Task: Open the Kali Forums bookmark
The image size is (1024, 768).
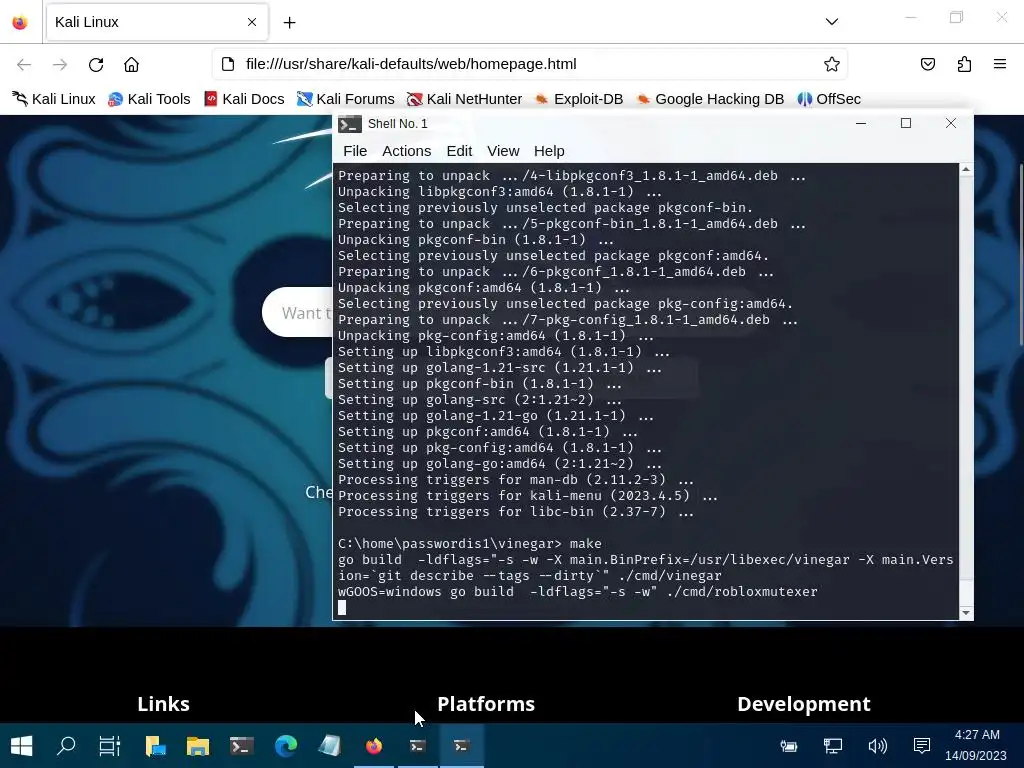Action: (345, 99)
